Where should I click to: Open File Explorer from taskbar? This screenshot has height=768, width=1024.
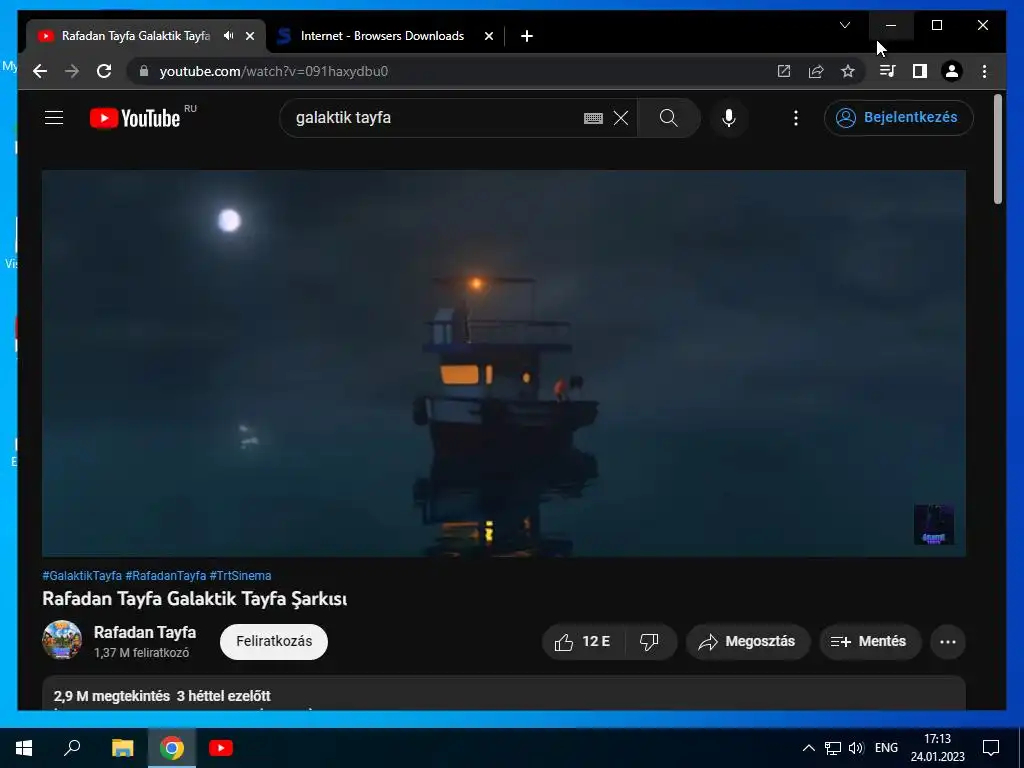tap(122, 748)
